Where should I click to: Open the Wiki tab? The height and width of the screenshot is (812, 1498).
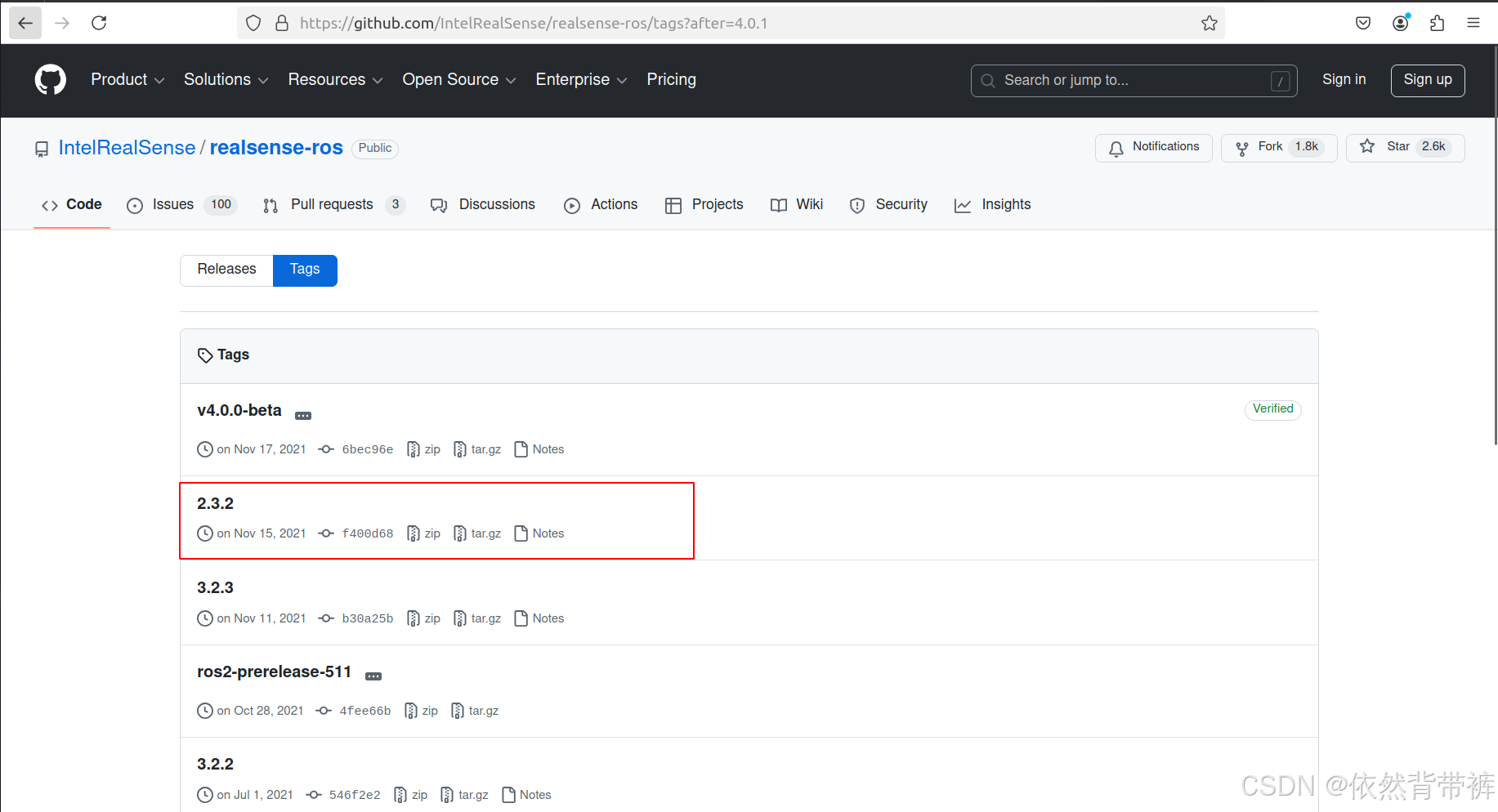(797, 205)
